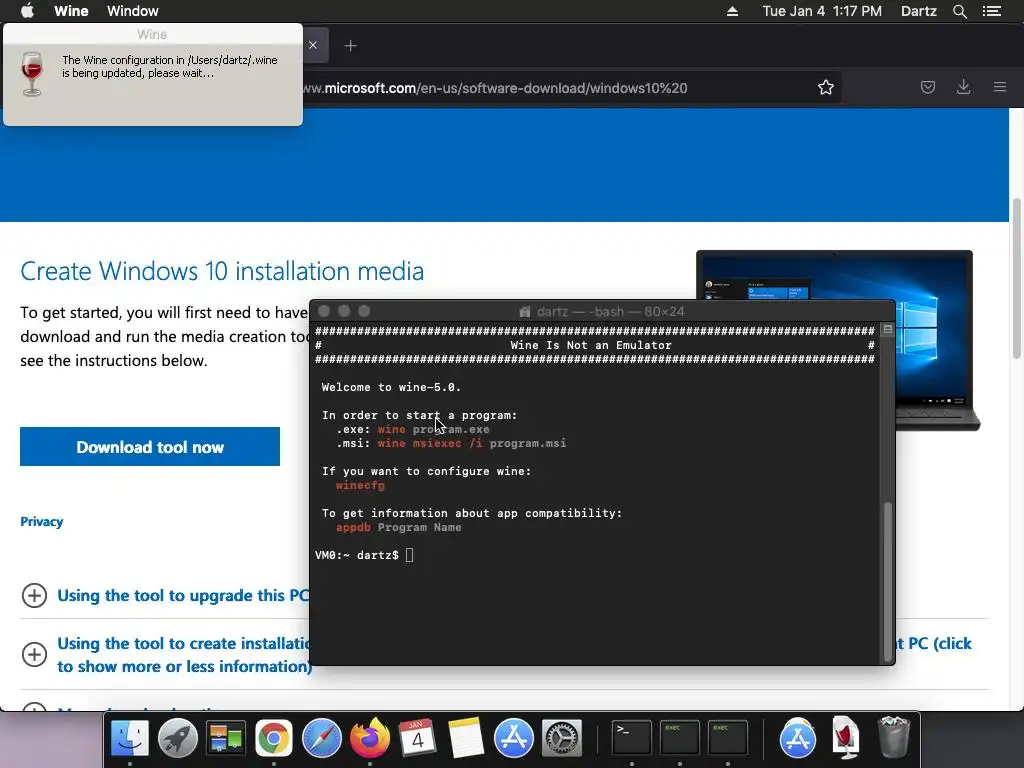
Task: Open System Preferences gear in Dock
Action: (x=562, y=738)
